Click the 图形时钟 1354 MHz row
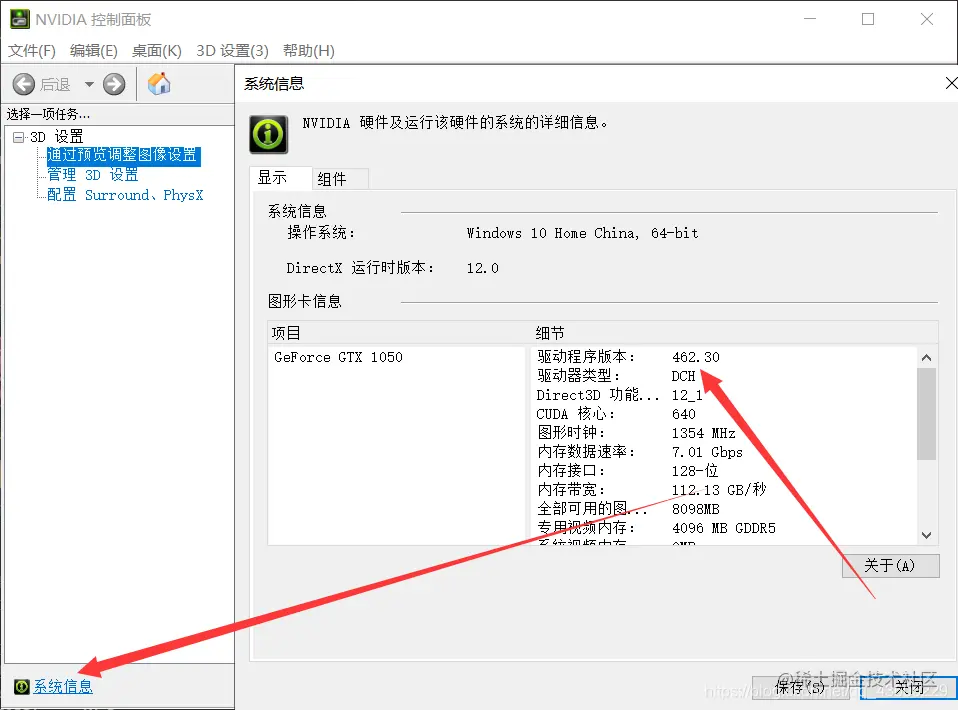 point(636,433)
